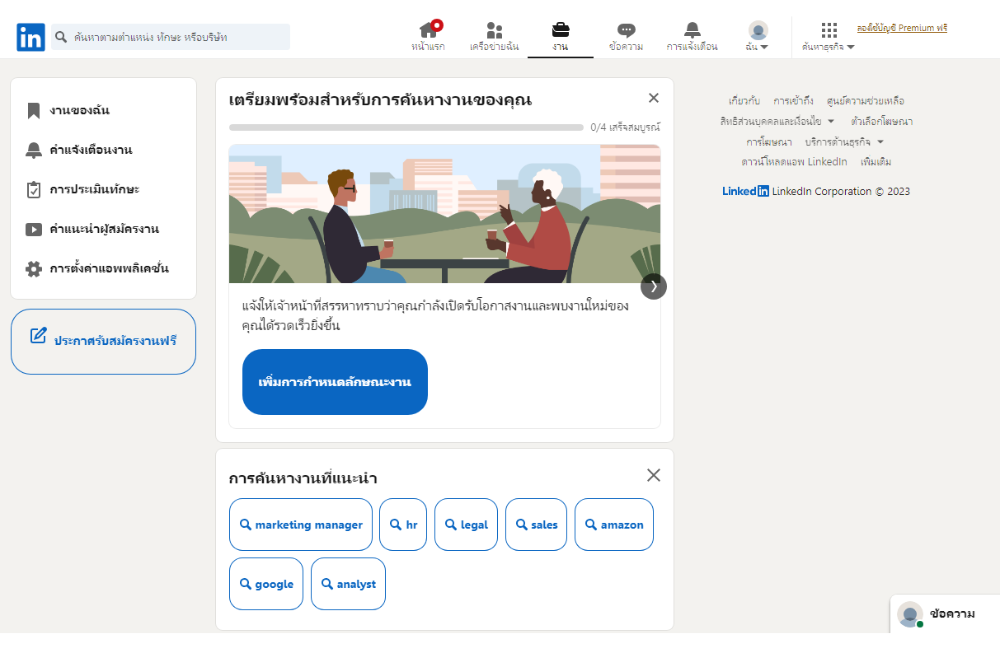Open Skill assessments clipboard icon
1000x650 pixels.
click(34, 190)
